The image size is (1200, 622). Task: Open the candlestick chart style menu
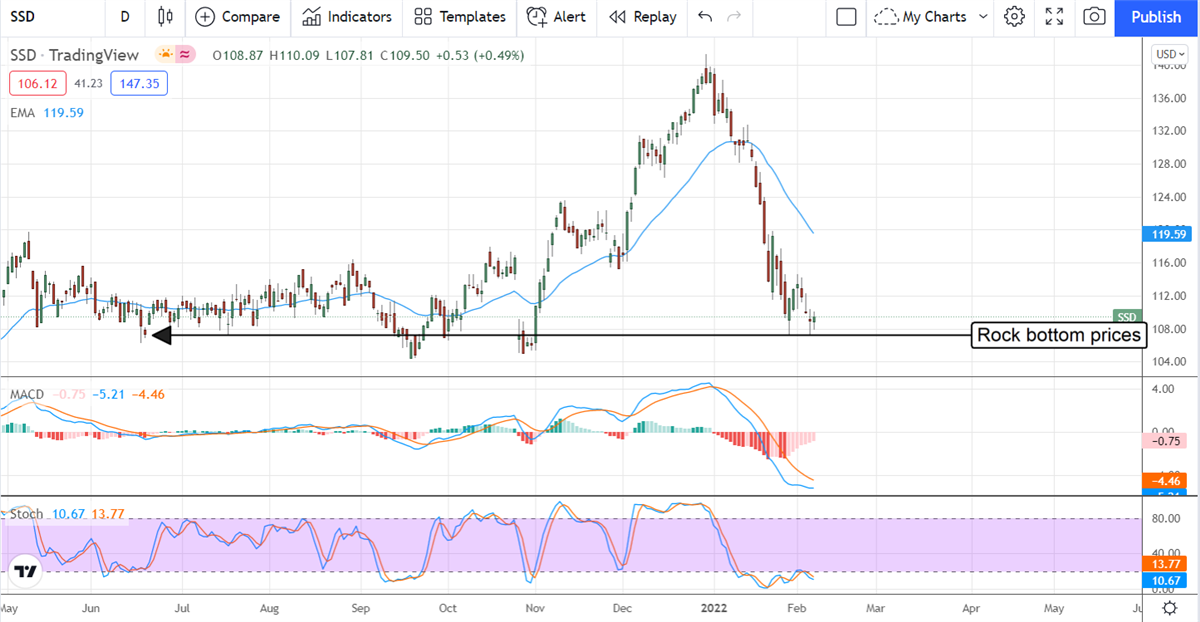click(165, 16)
